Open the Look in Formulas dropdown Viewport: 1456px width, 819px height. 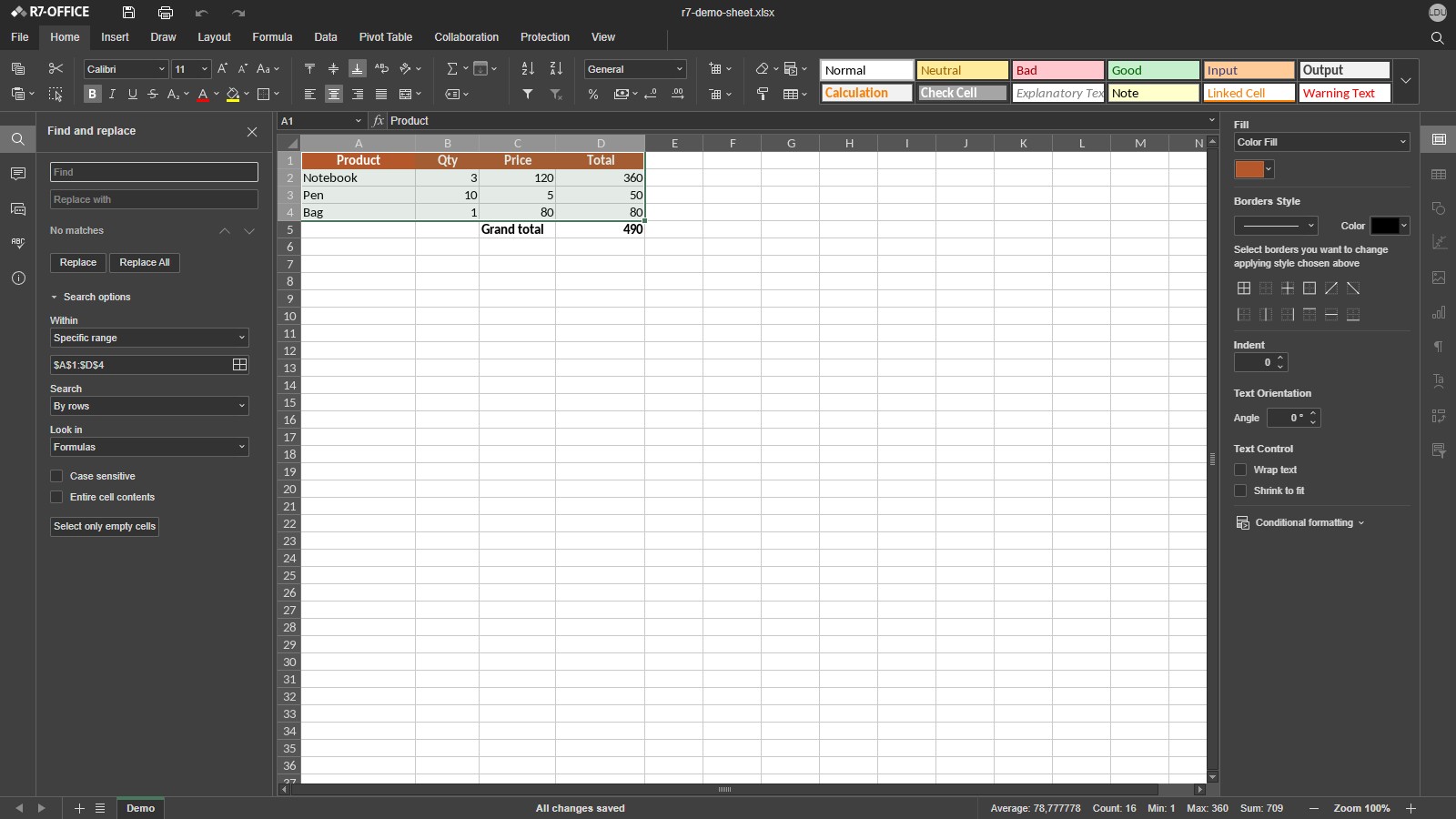pos(149,447)
